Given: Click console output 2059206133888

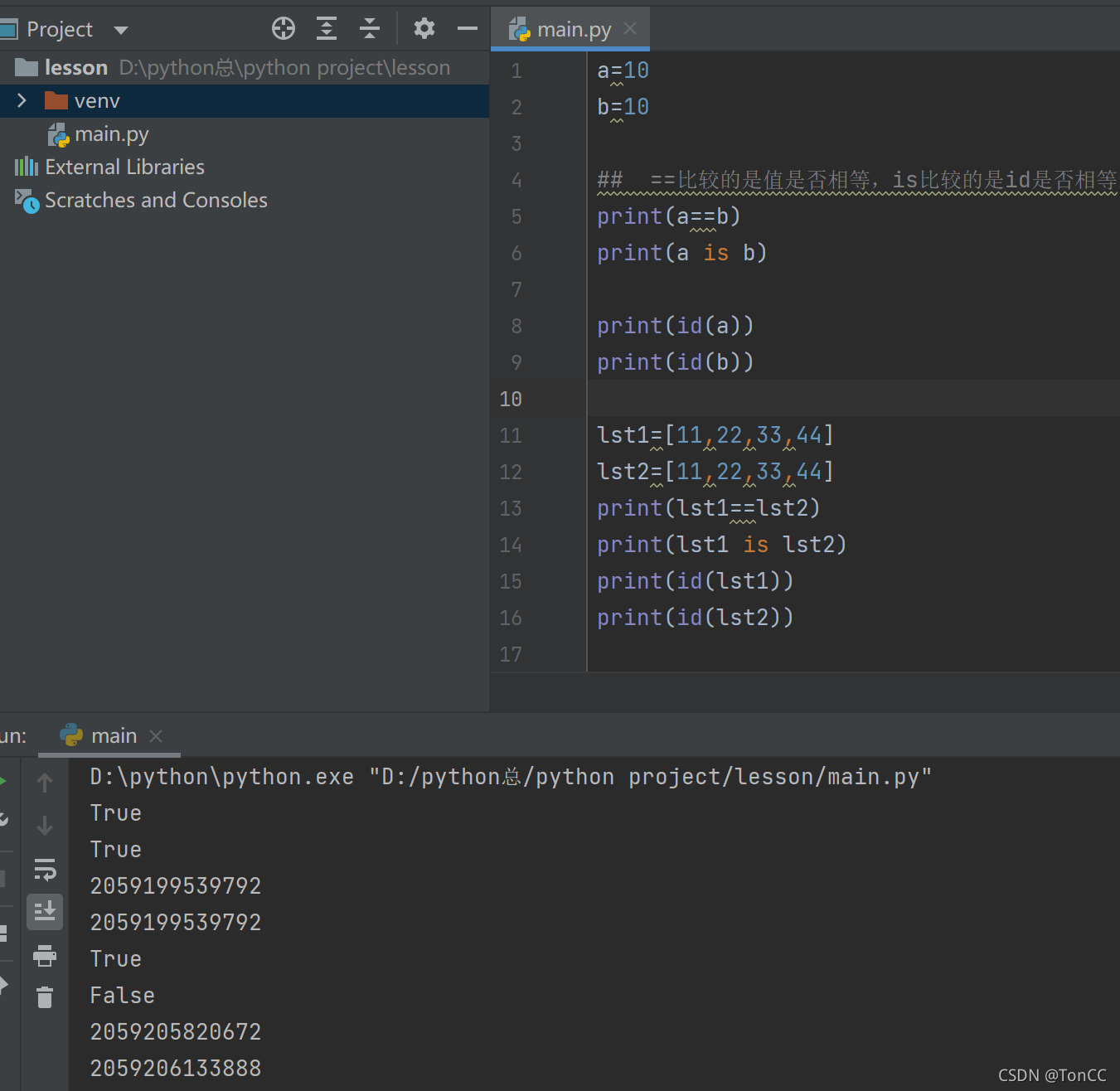Looking at the screenshot, I should 176,1068.
